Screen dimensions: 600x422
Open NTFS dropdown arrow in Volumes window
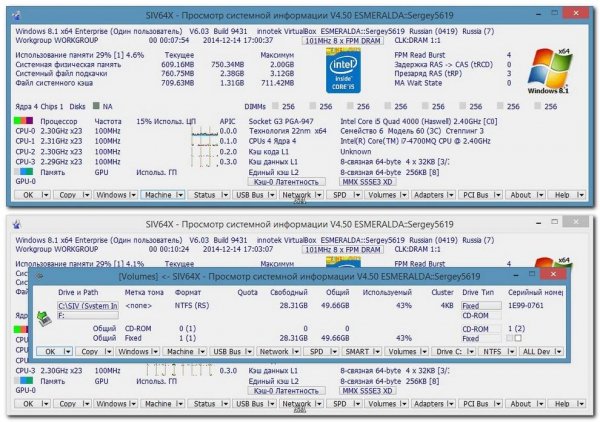click(x=511, y=351)
